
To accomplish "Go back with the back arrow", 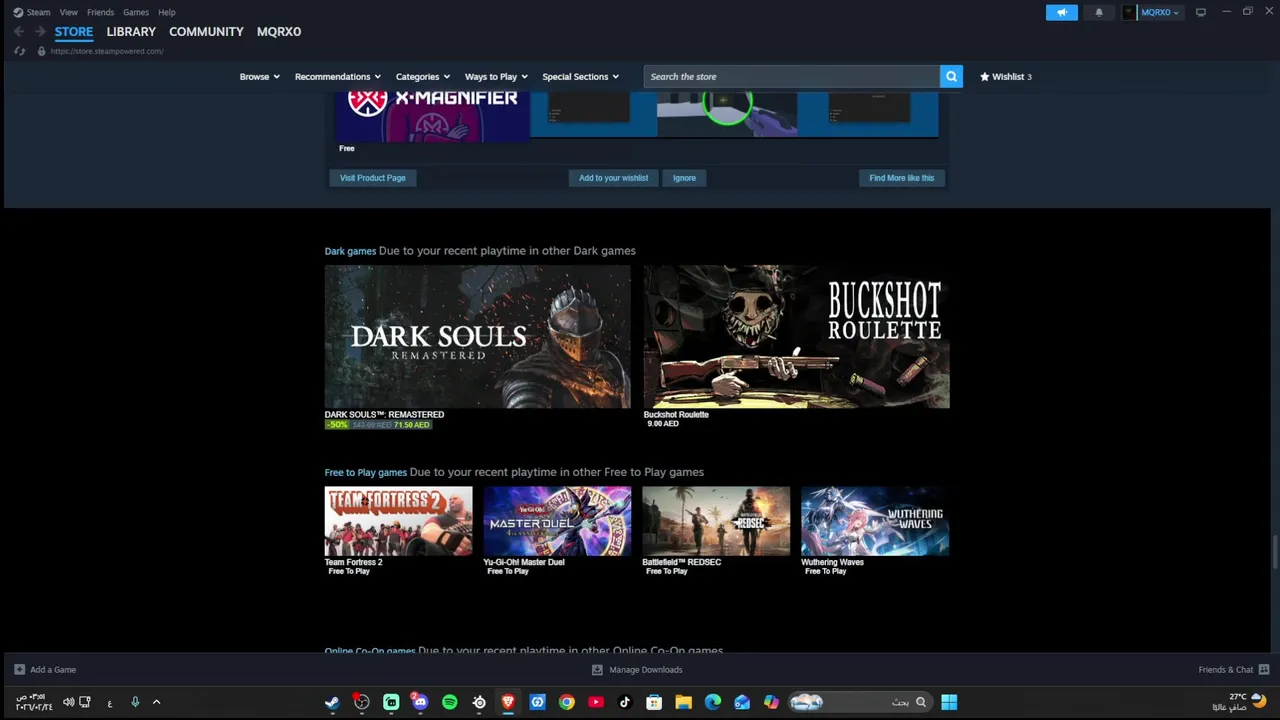I will (x=19, y=31).
